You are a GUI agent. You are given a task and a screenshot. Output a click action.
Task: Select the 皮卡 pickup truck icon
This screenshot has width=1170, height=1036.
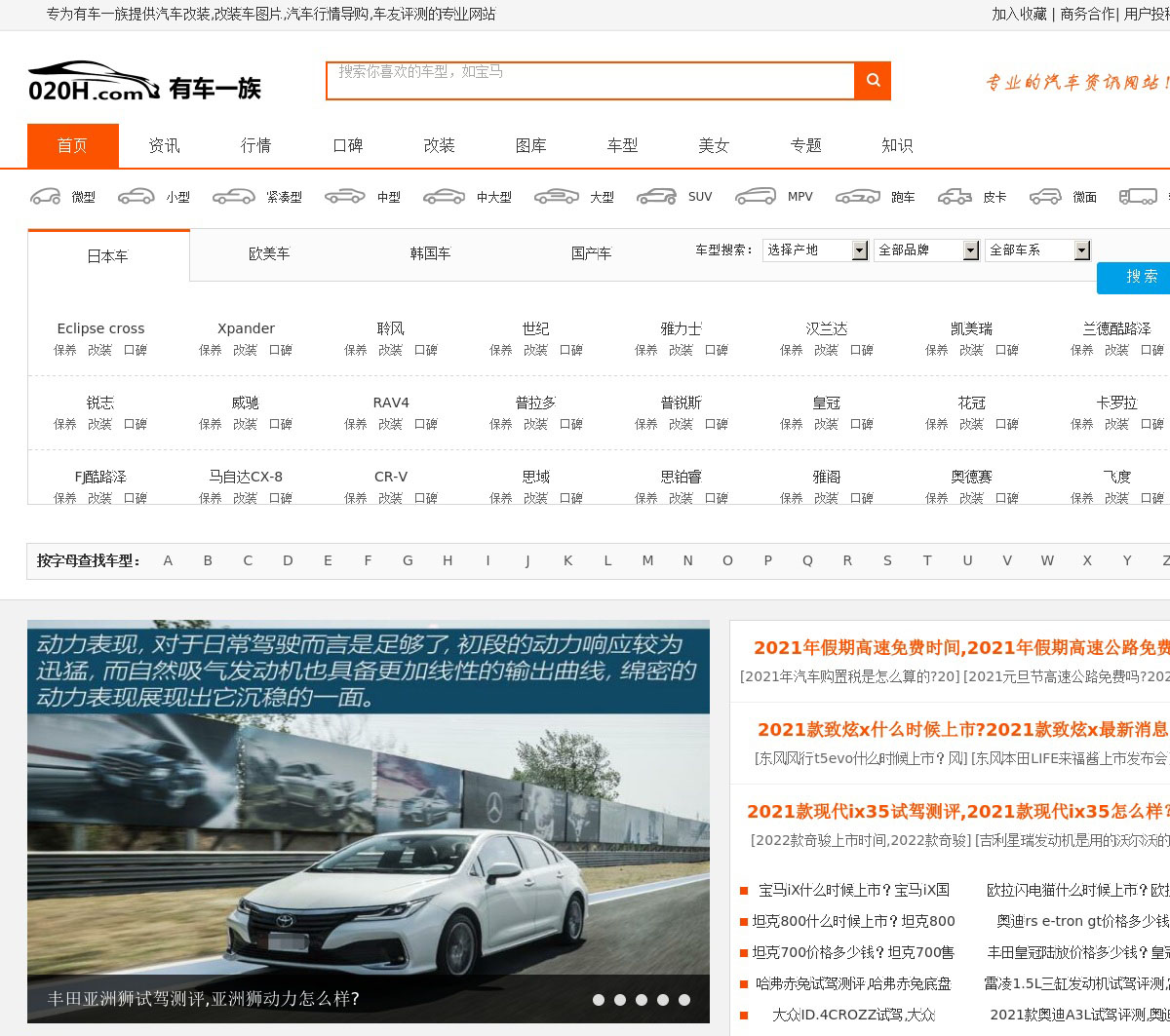click(955, 197)
